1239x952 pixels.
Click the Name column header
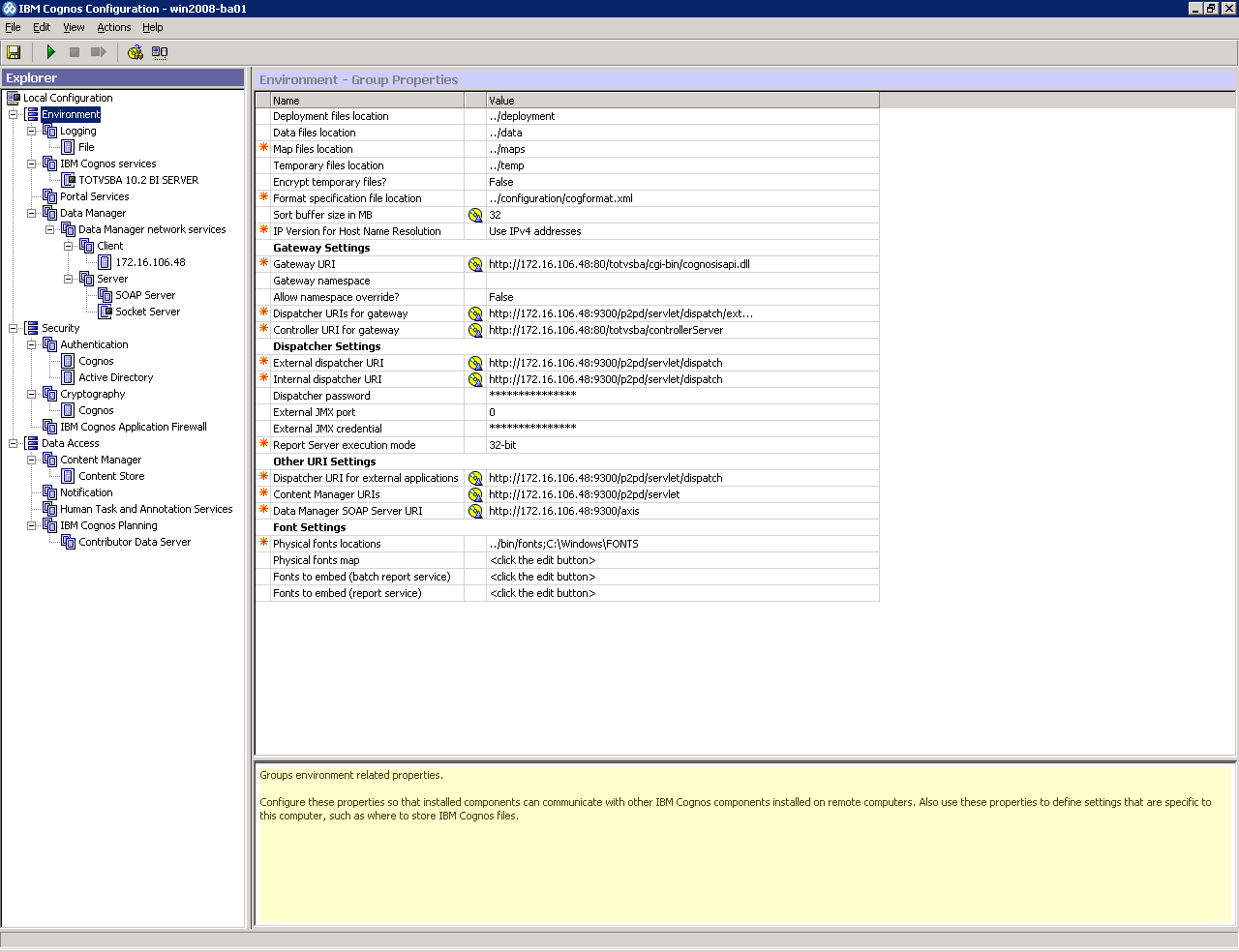[367, 100]
